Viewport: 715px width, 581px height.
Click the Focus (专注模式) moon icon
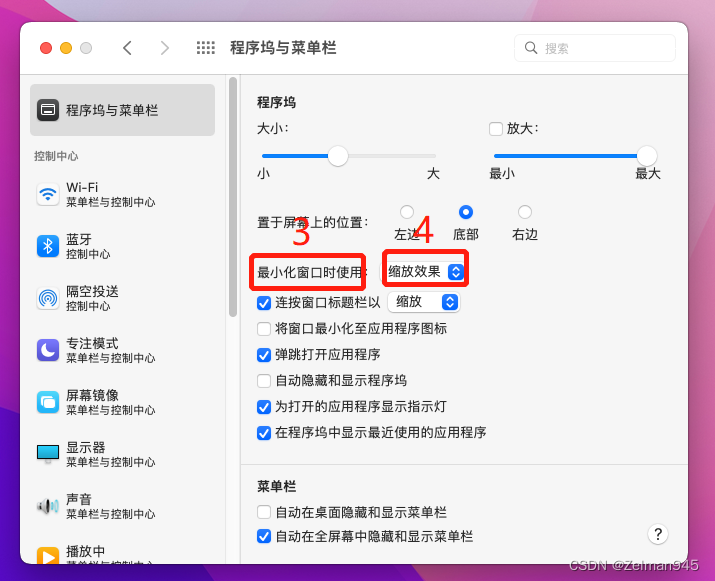pyautogui.click(x=48, y=350)
